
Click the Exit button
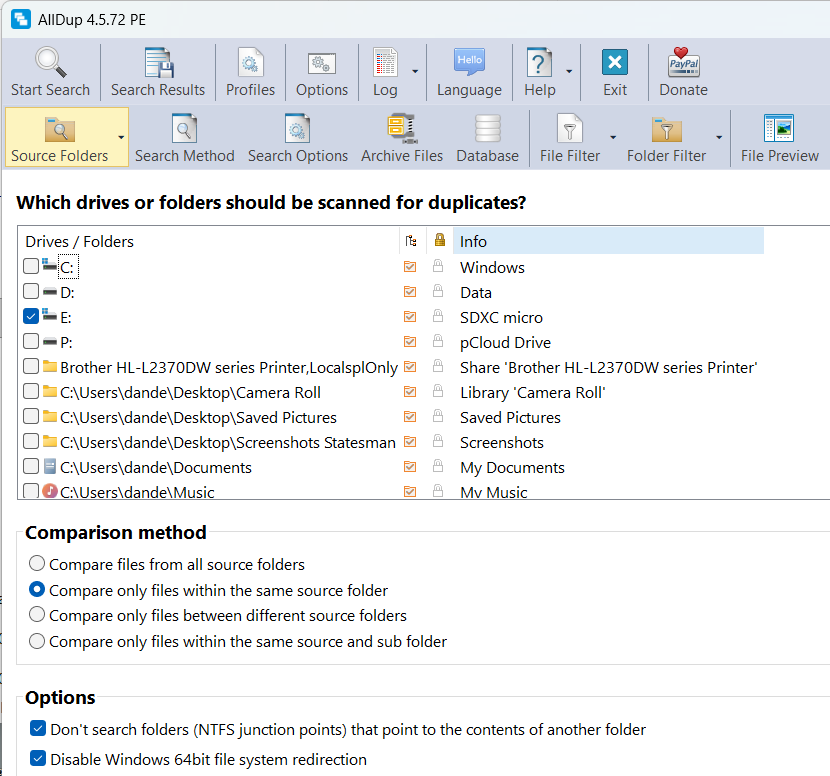click(x=615, y=71)
